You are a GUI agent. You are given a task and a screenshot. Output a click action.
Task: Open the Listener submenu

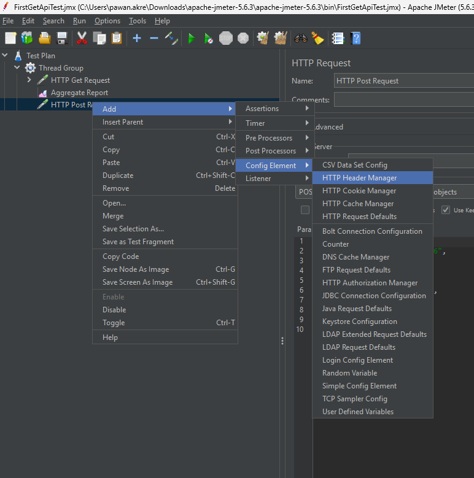pos(274,179)
